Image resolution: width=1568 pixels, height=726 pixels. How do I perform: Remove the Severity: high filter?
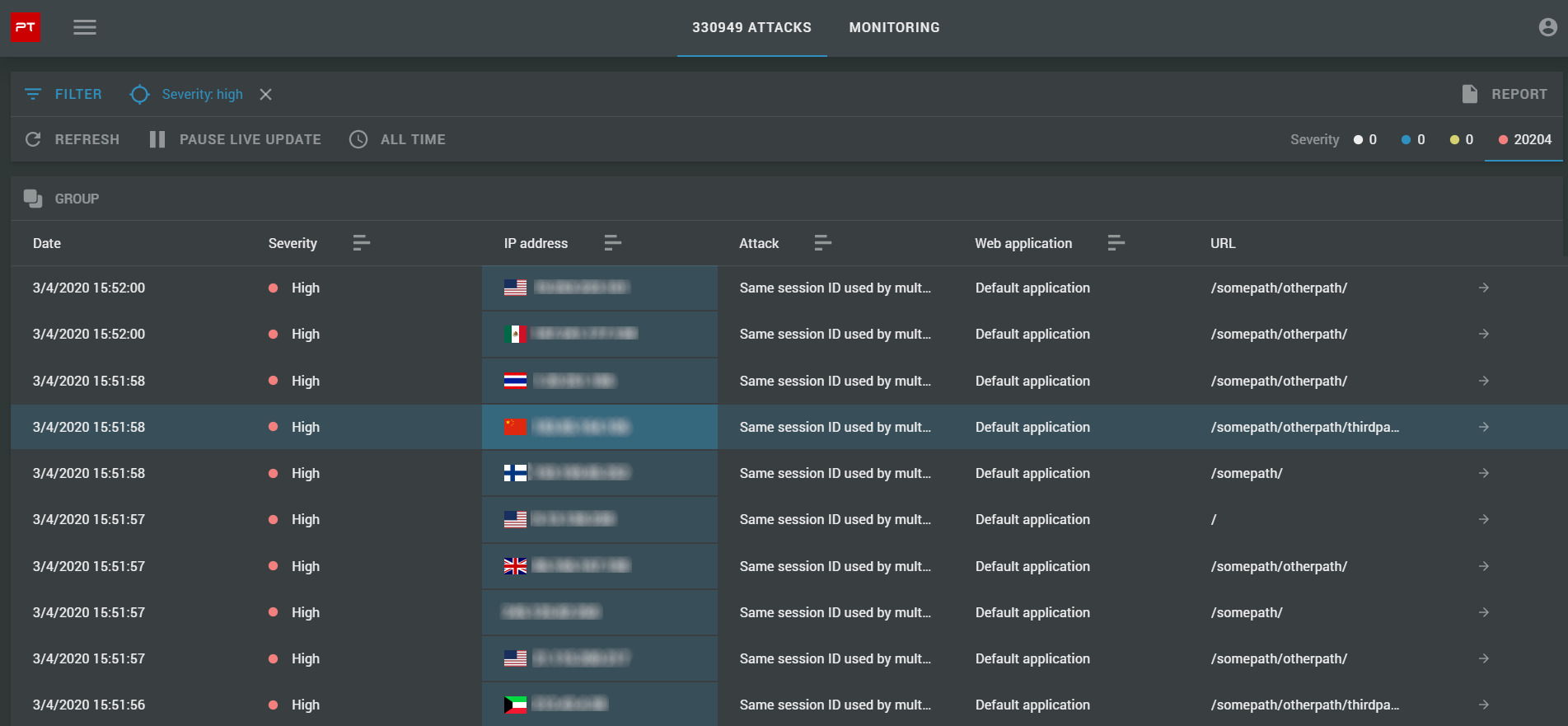pyautogui.click(x=265, y=94)
